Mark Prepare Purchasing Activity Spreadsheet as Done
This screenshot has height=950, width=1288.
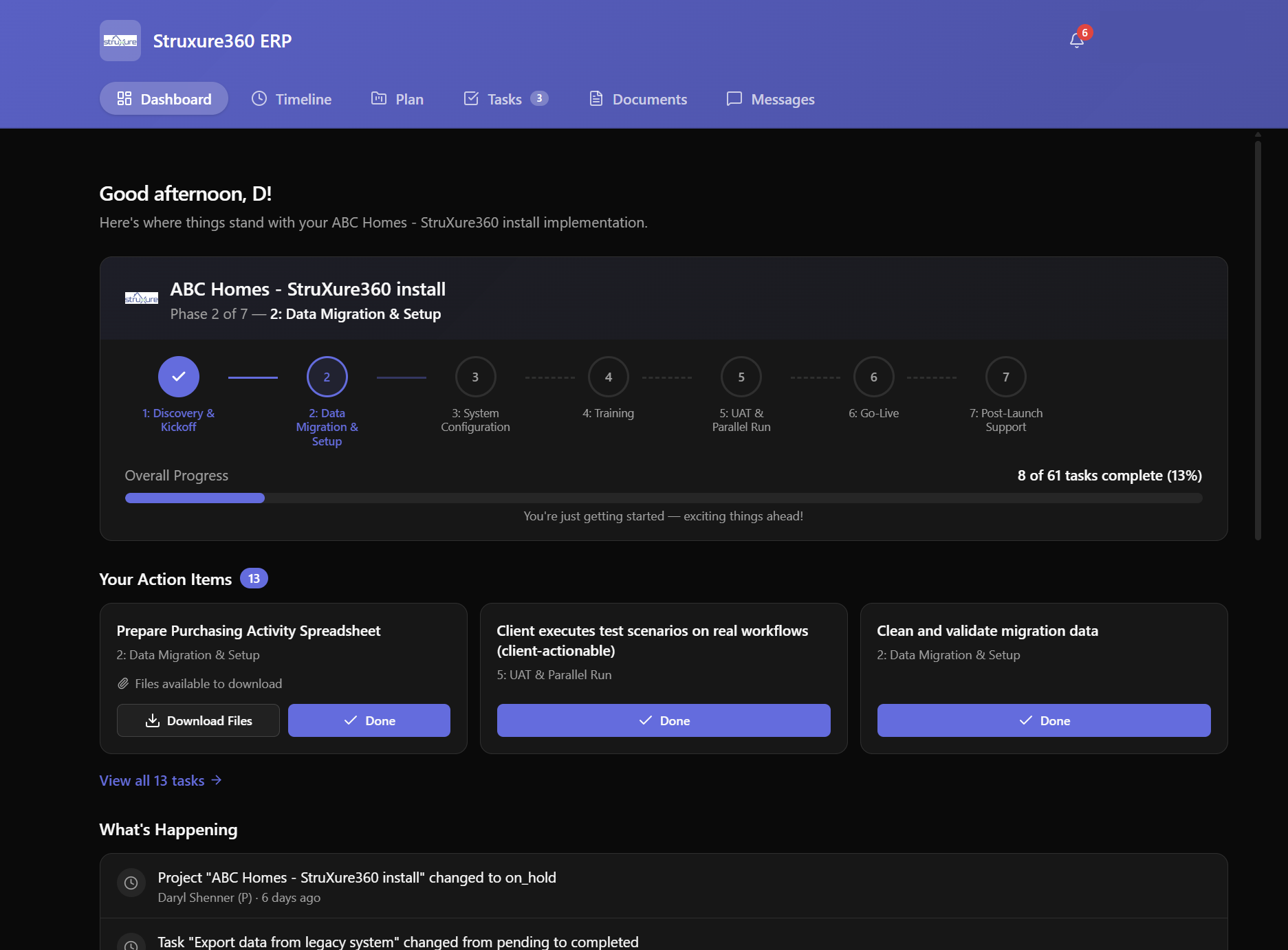click(x=369, y=720)
